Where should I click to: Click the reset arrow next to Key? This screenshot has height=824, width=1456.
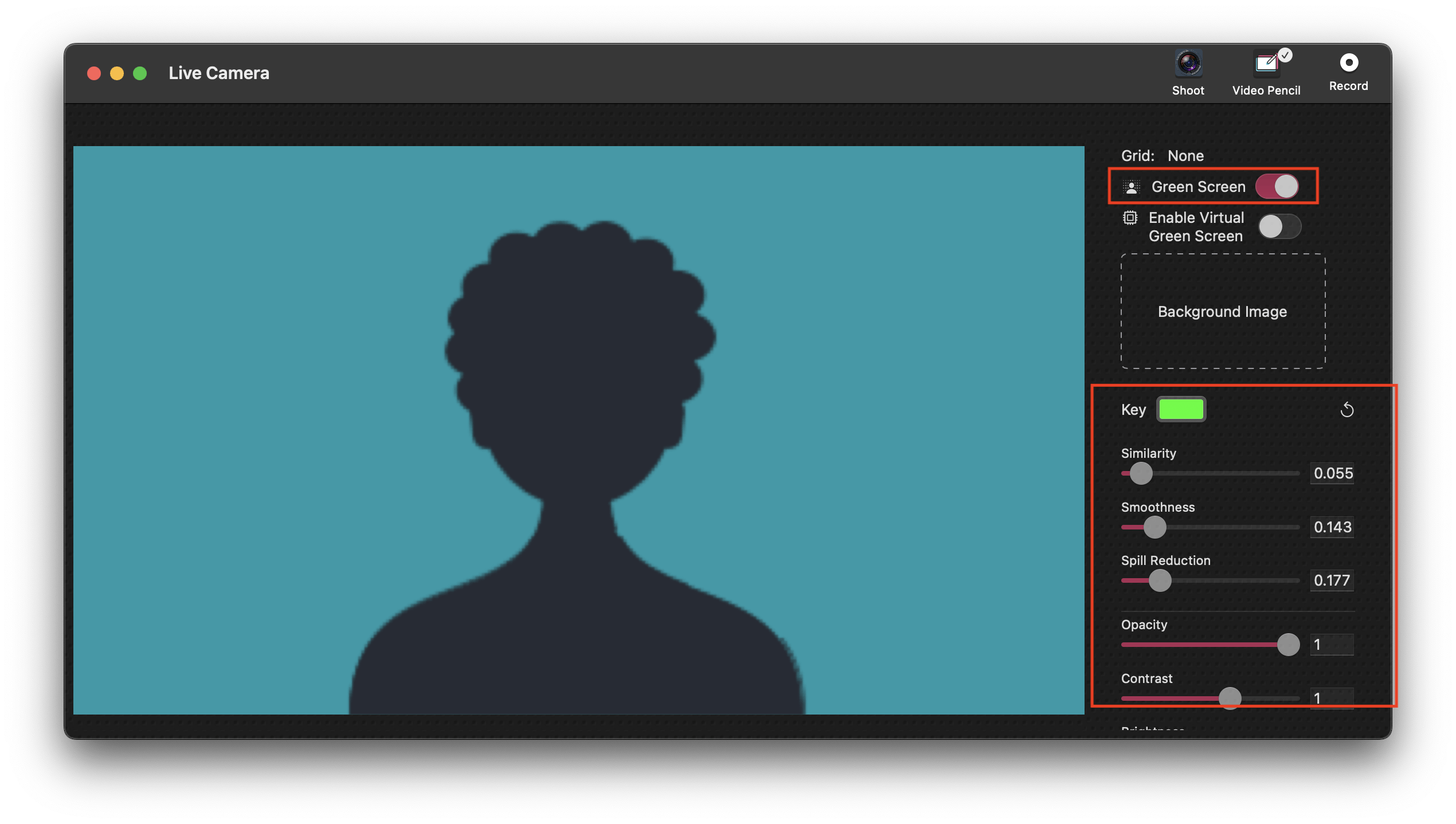[x=1347, y=410]
